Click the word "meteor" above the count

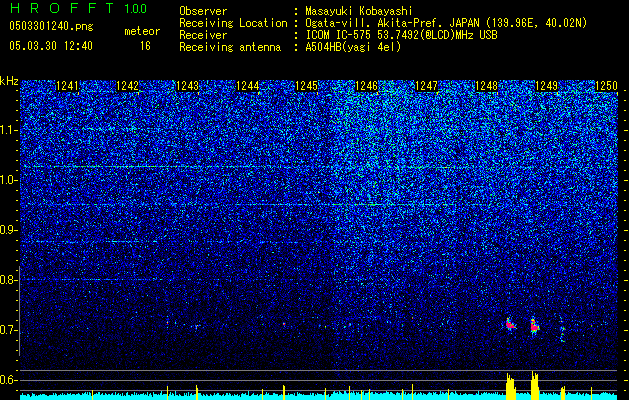tap(142, 31)
